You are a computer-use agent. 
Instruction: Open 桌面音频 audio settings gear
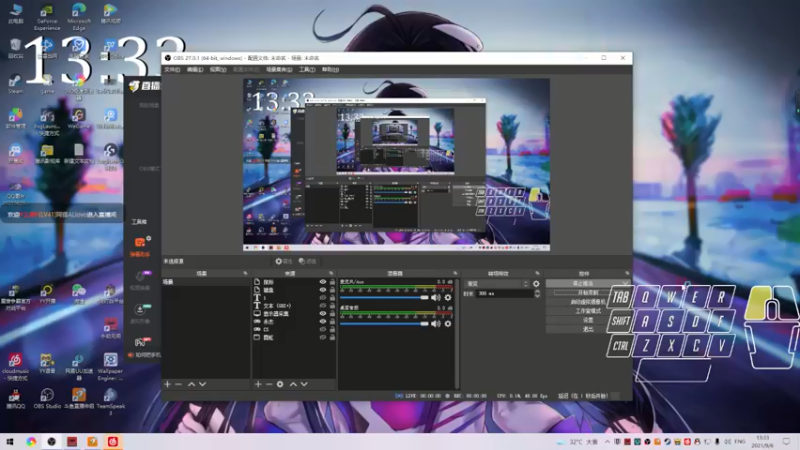click(x=448, y=323)
